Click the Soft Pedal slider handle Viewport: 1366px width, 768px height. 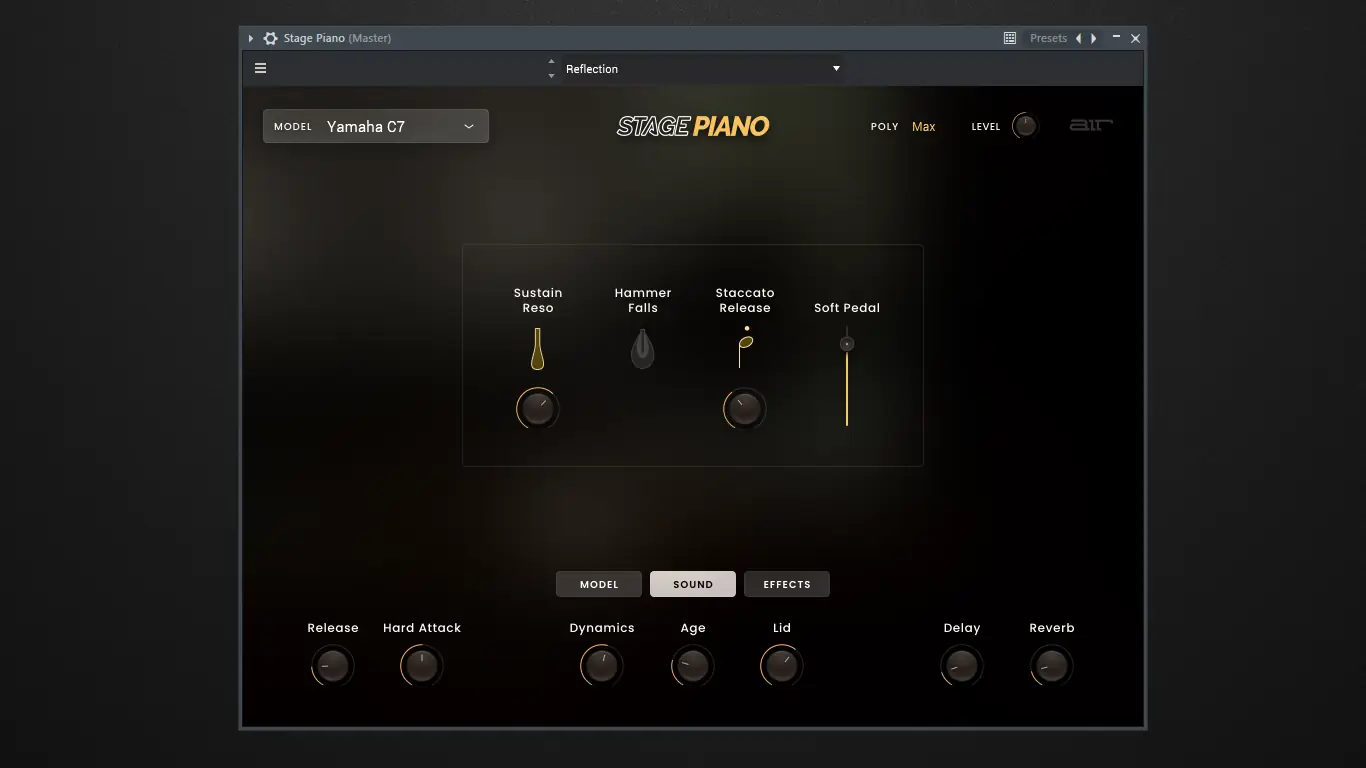pyautogui.click(x=847, y=344)
